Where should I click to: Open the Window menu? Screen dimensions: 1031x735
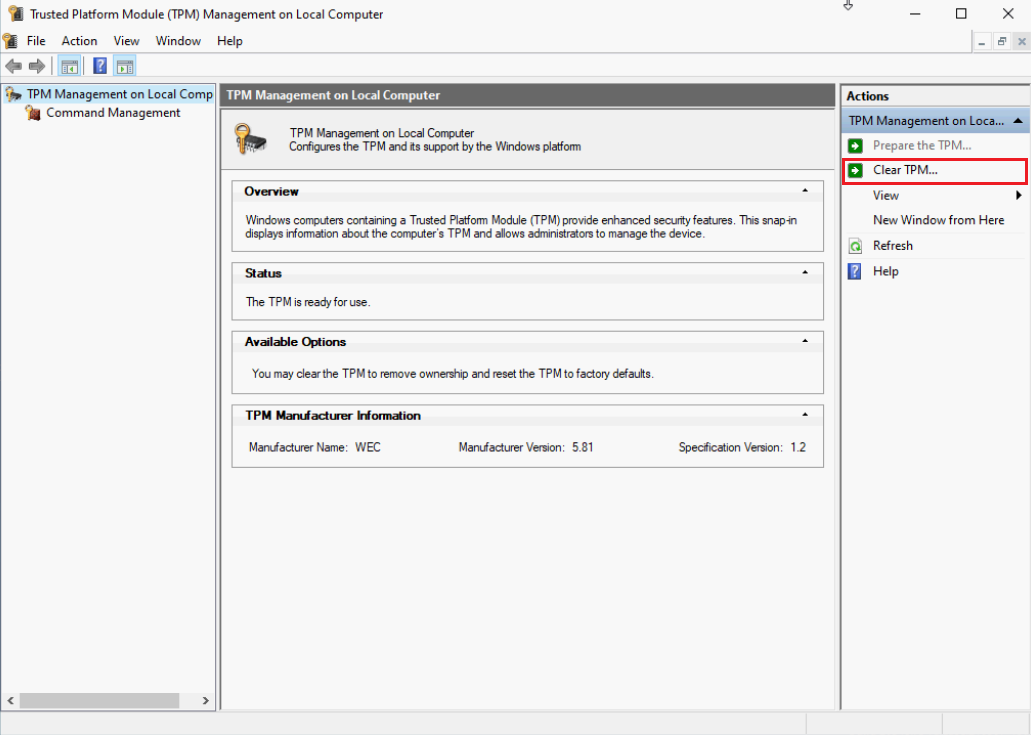click(x=178, y=41)
